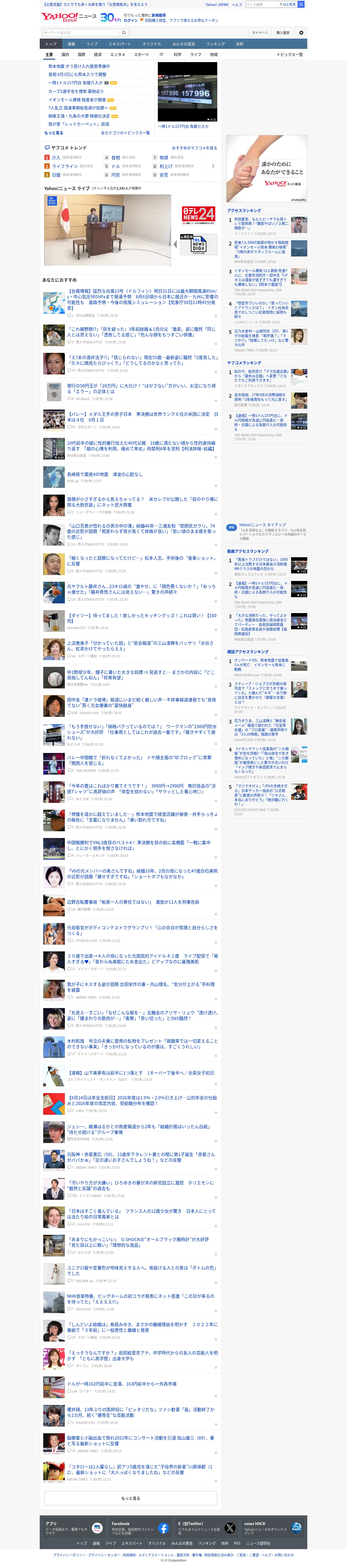Viewport: 347px width, 1568px height.
Task: Click the Yahoo! JAPAN News logo
Action: pos(69,17)
